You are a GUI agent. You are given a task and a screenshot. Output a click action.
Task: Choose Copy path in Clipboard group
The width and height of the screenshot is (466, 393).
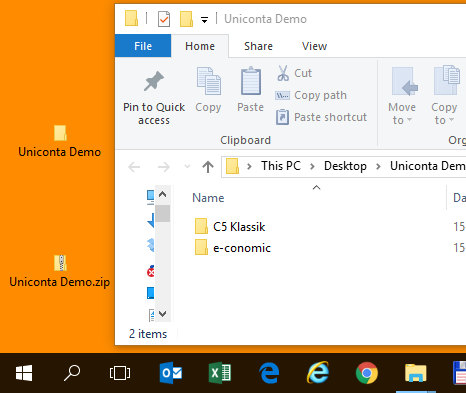[311, 95]
